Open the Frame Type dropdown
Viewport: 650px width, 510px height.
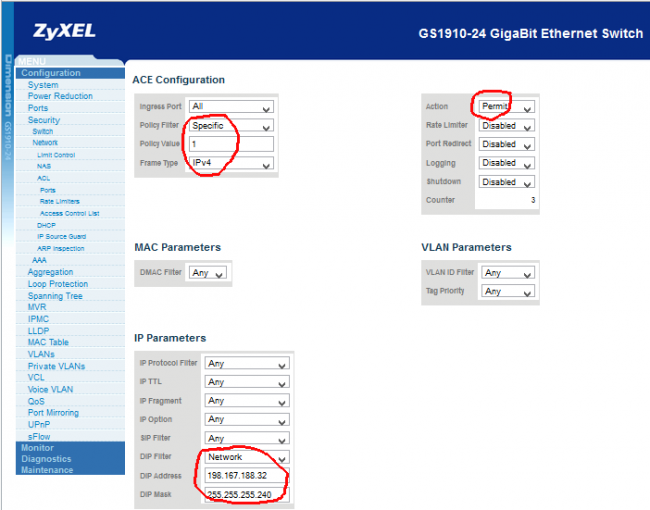click(x=231, y=163)
